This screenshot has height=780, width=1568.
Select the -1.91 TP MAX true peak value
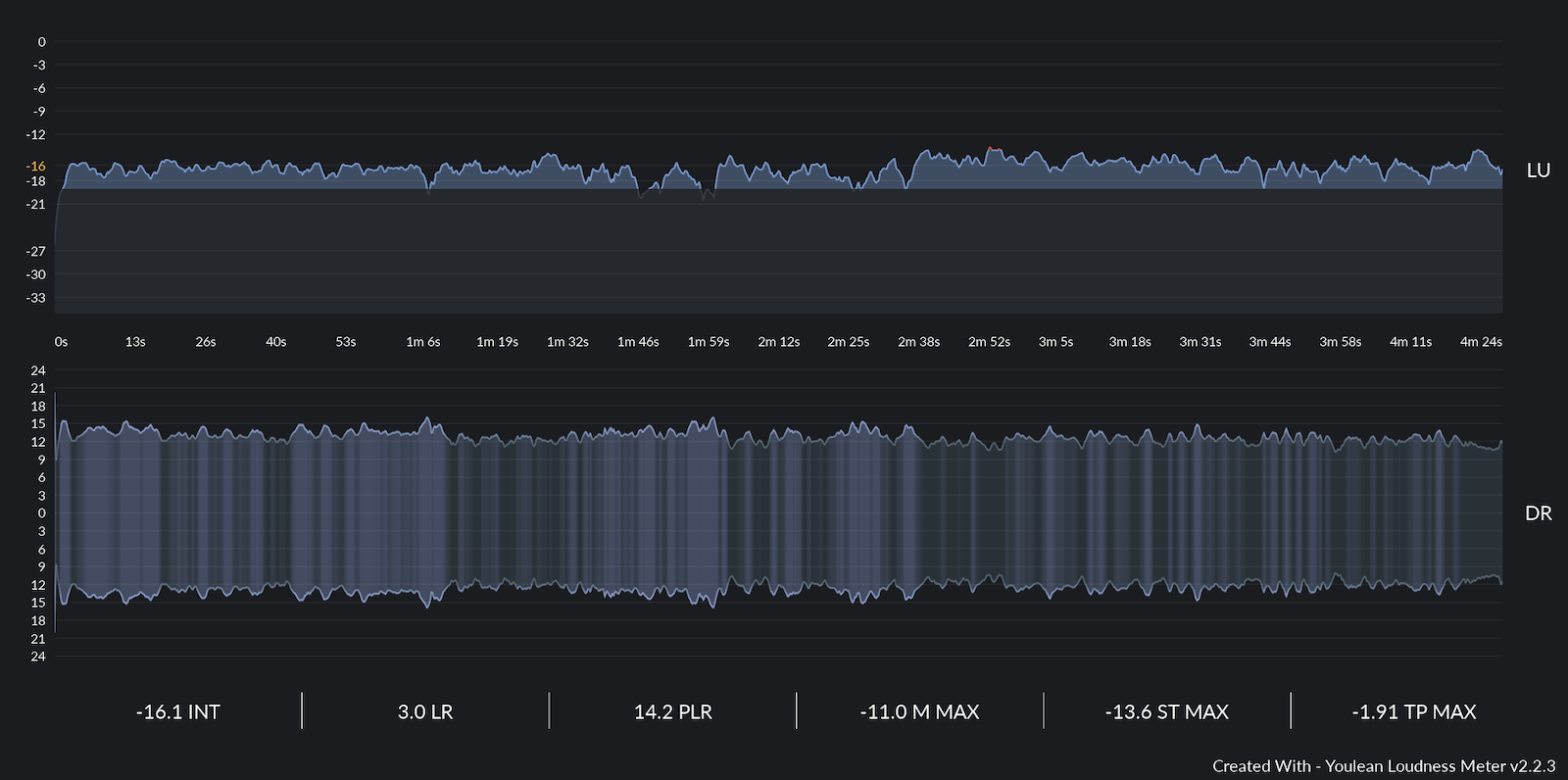point(1413,712)
